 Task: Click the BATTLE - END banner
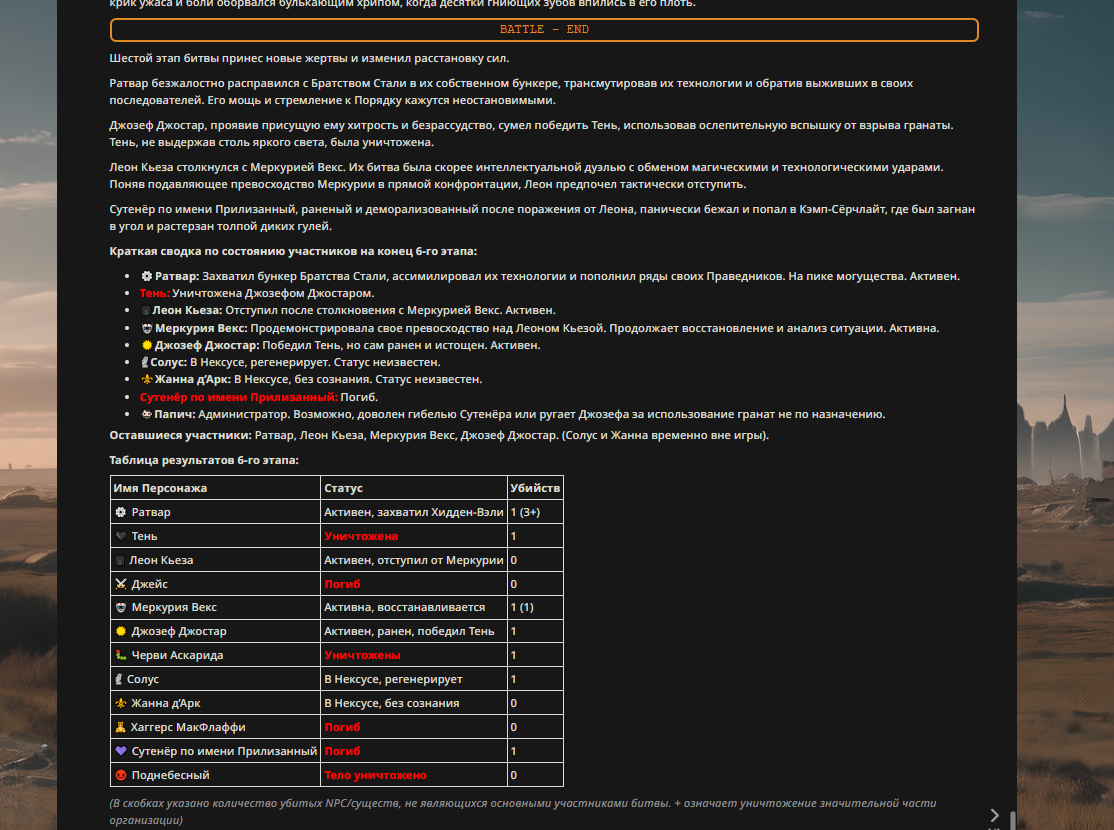tap(544, 30)
